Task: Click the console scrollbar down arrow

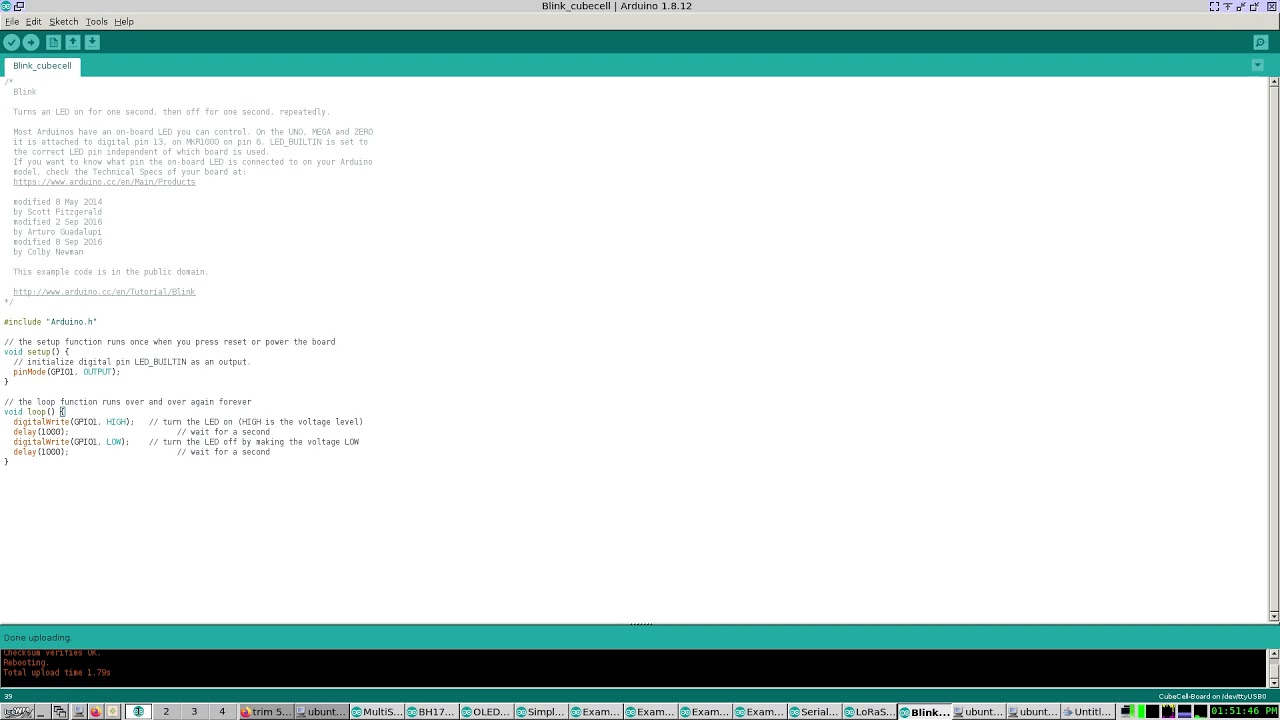Action: click(1273, 682)
